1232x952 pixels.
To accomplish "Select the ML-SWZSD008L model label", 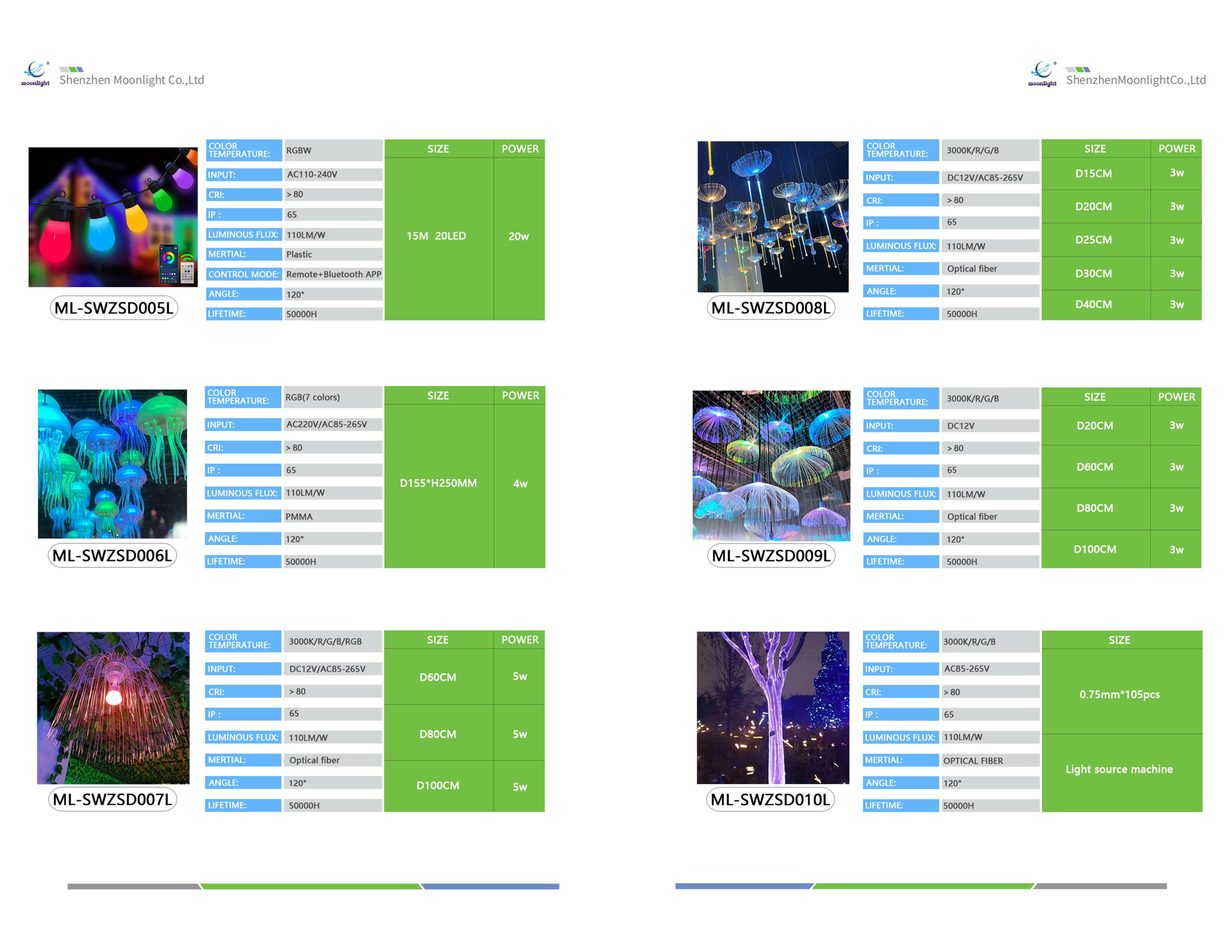I will (x=771, y=308).
